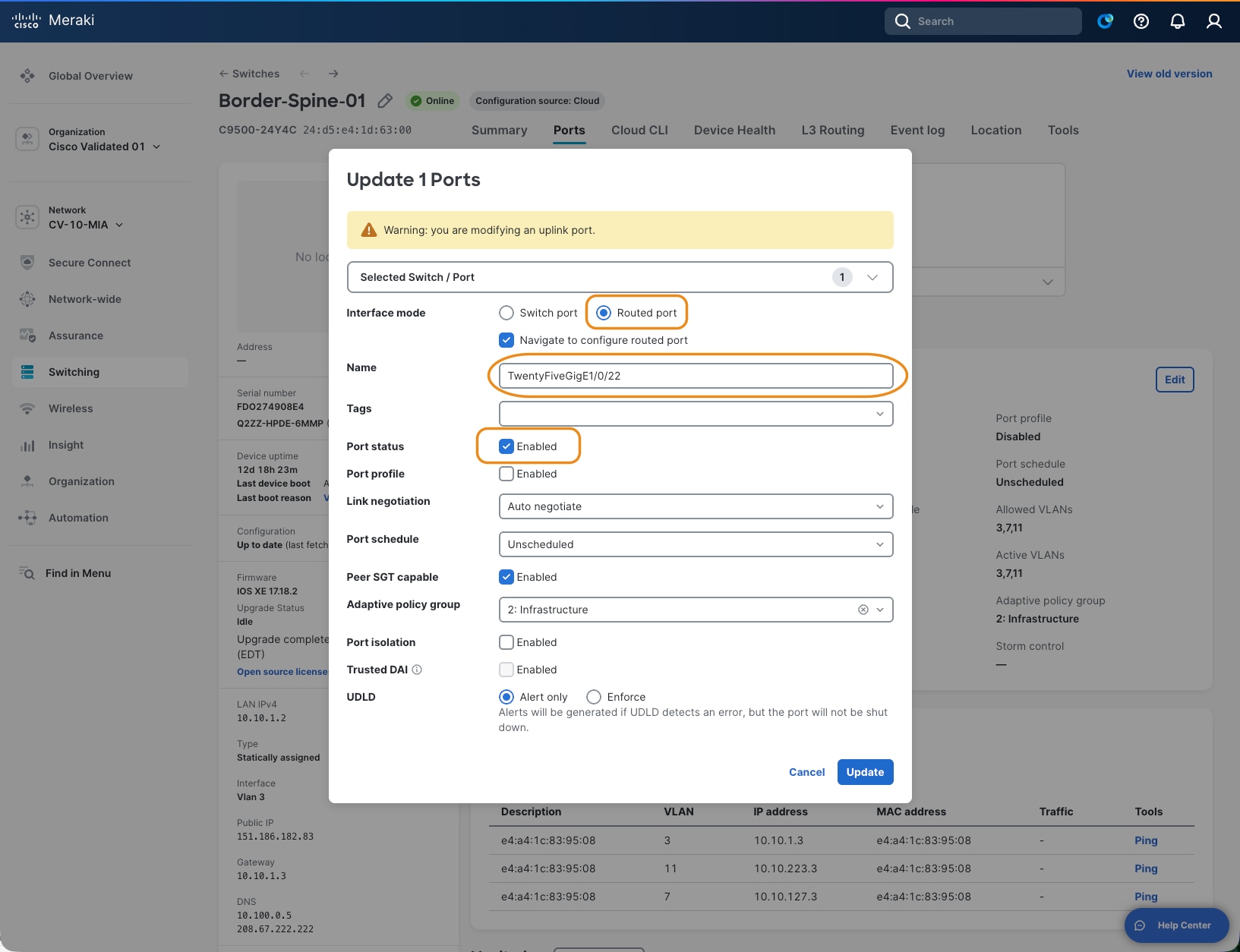Switch to the L3 Routing tab
Viewport: 1240px width, 952px height.
[x=833, y=130]
